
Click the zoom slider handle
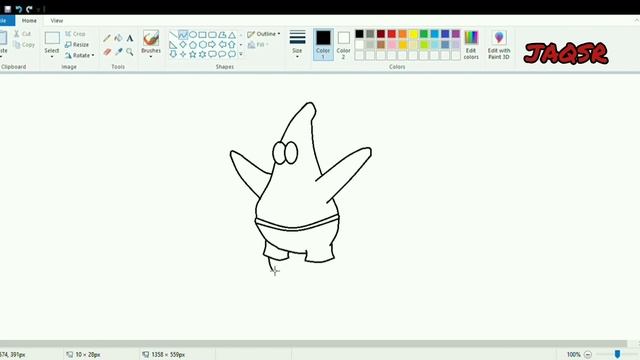pyautogui.click(x=618, y=354)
